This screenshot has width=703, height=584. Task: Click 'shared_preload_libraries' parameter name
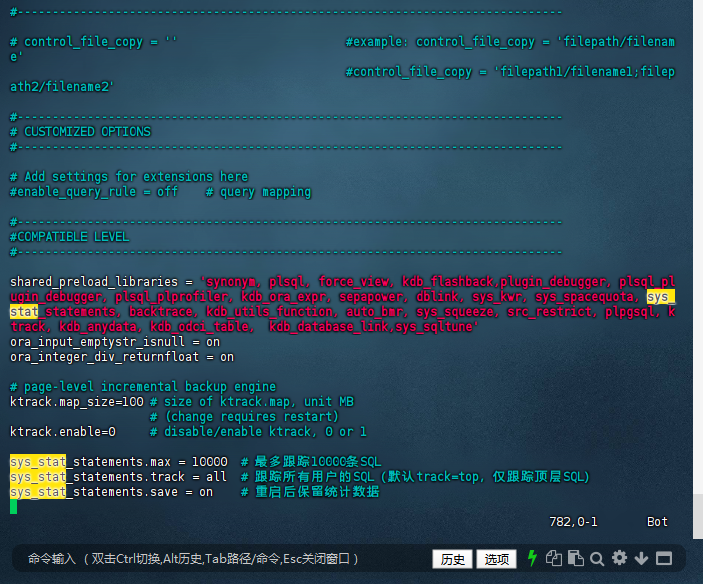(x=94, y=281)
